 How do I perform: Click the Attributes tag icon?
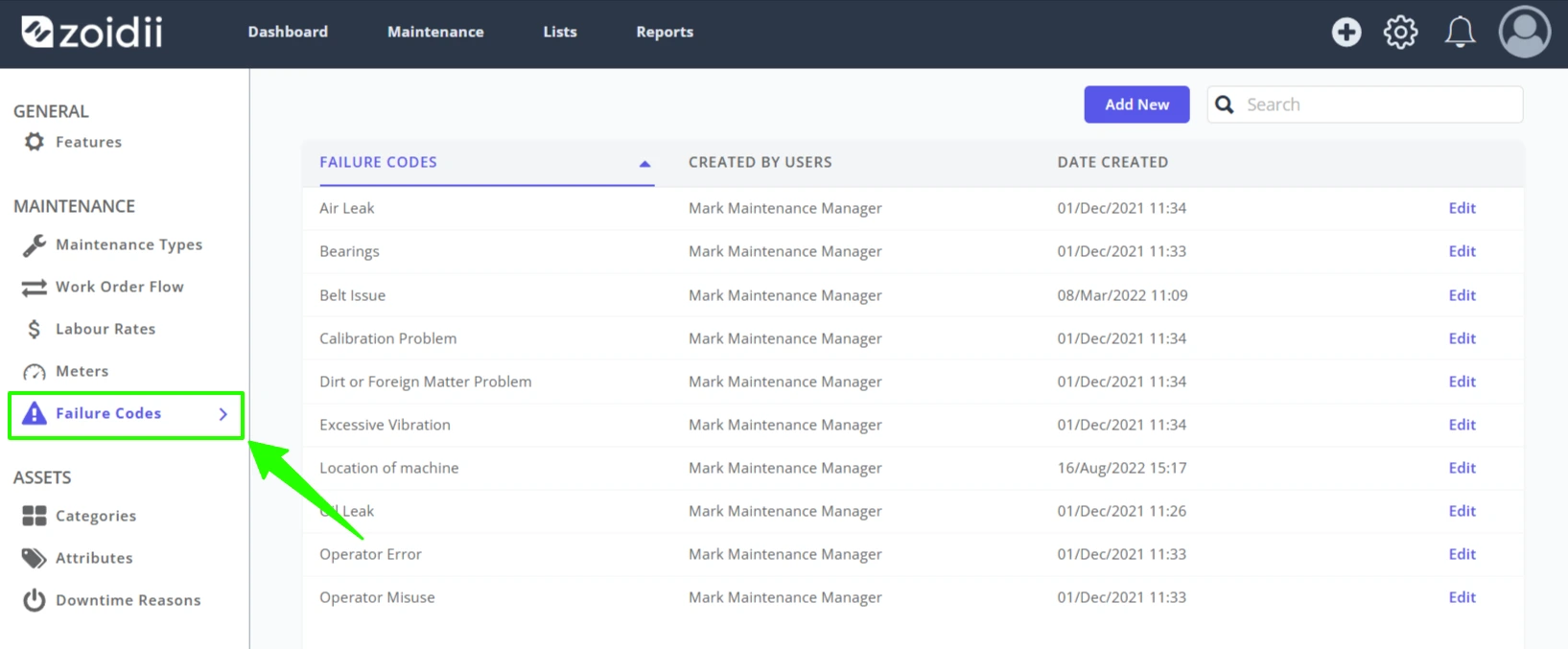tap(35, 558)
